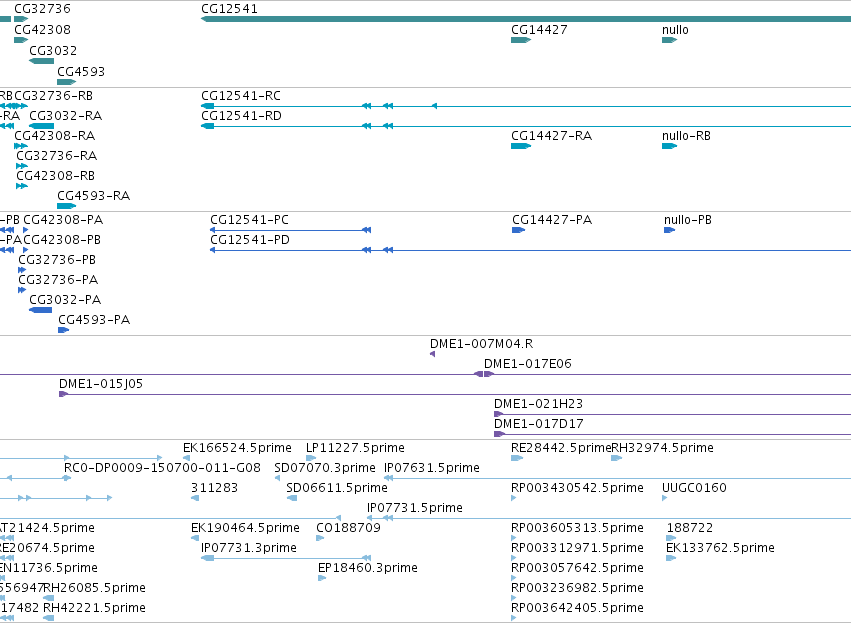Click the nullo gene arrow glyph
851x623 pixels.
coord(670,40)
